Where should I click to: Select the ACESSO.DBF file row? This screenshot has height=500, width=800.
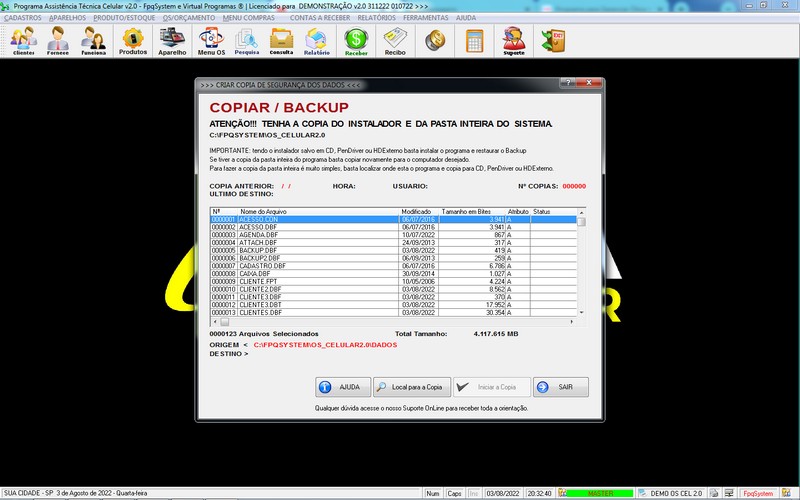click(x=393, y=227)
